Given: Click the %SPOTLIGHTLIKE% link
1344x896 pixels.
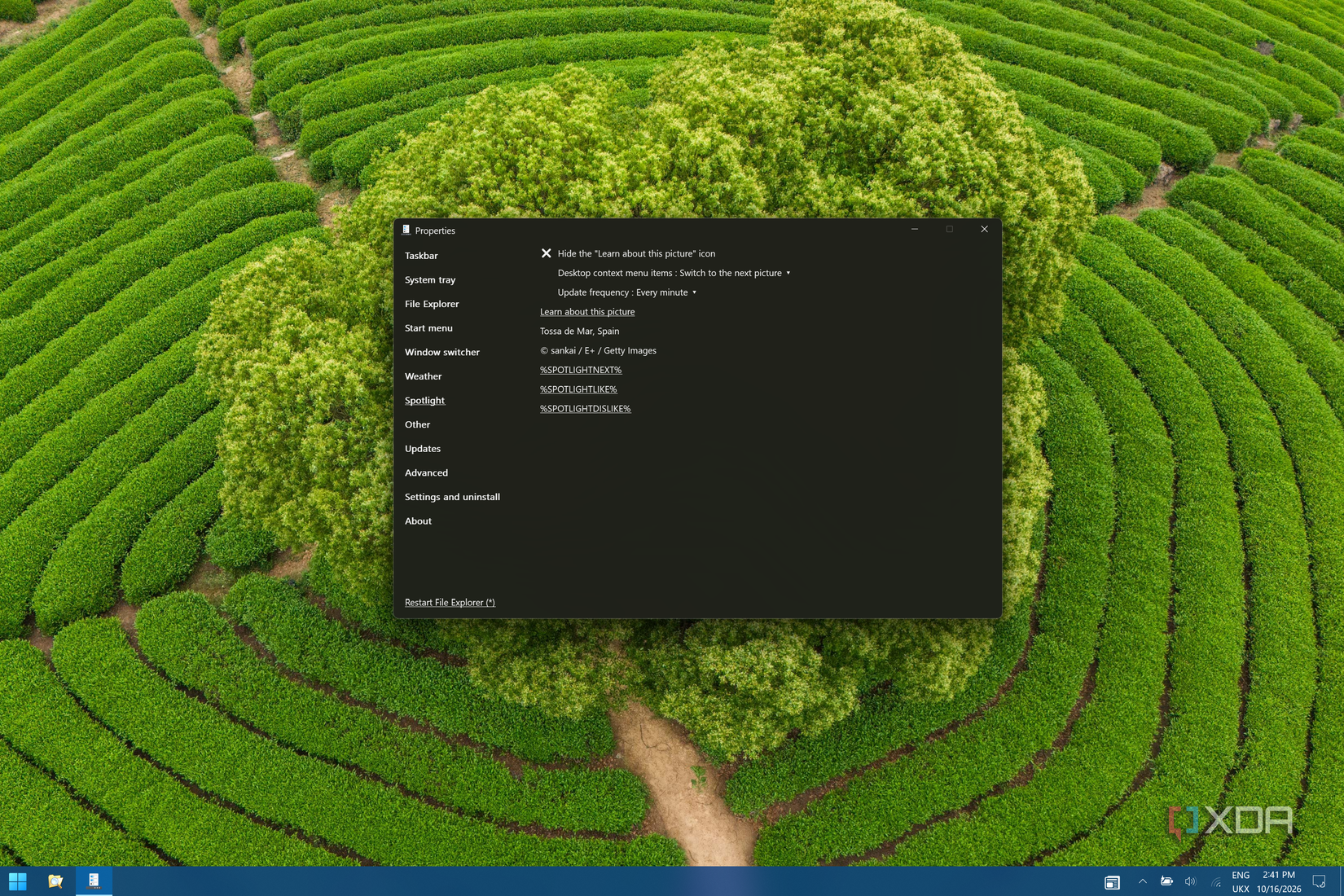Looking at the screenshot, I should [578, 389].
